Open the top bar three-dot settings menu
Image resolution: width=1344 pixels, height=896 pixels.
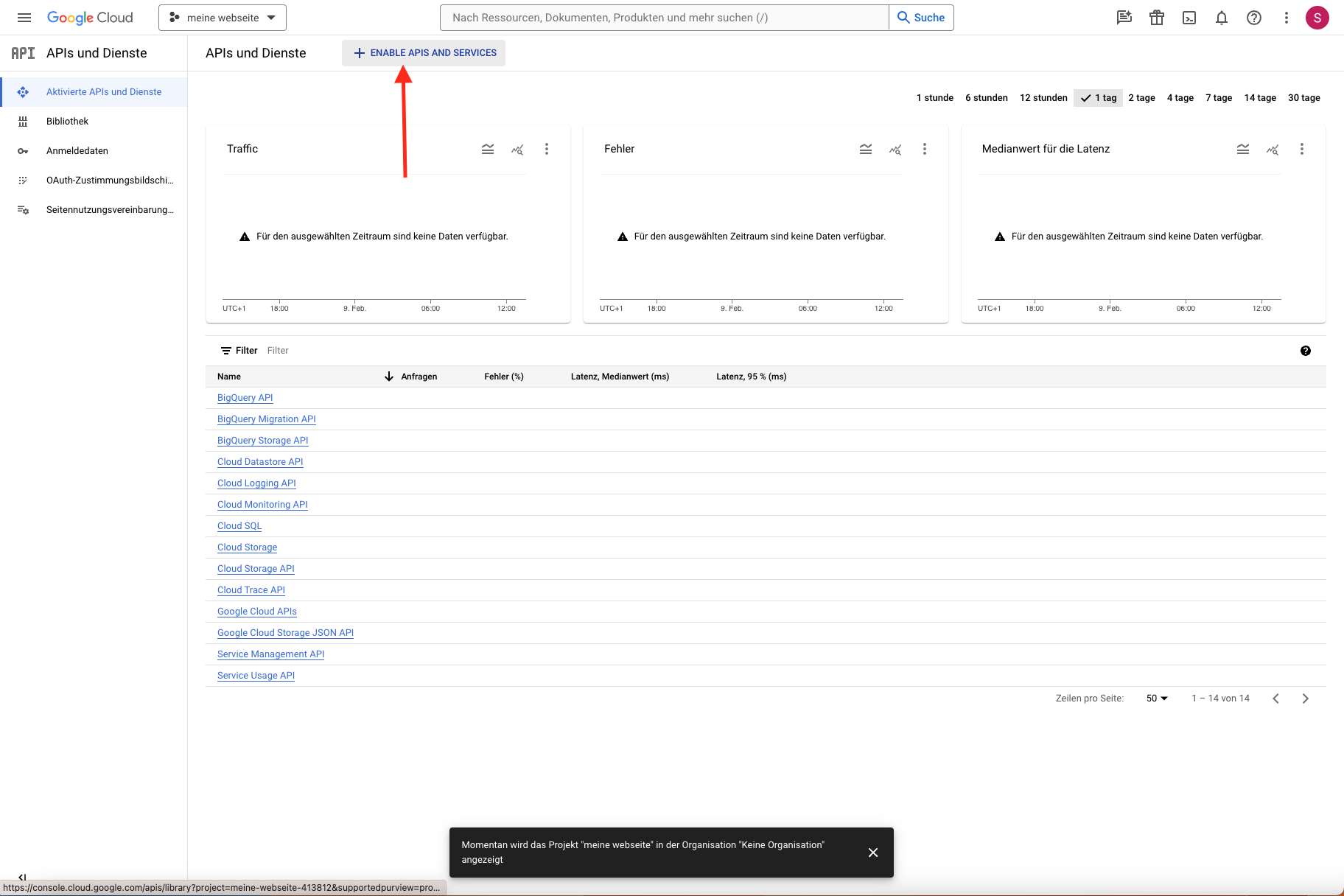pos(1287,18)
